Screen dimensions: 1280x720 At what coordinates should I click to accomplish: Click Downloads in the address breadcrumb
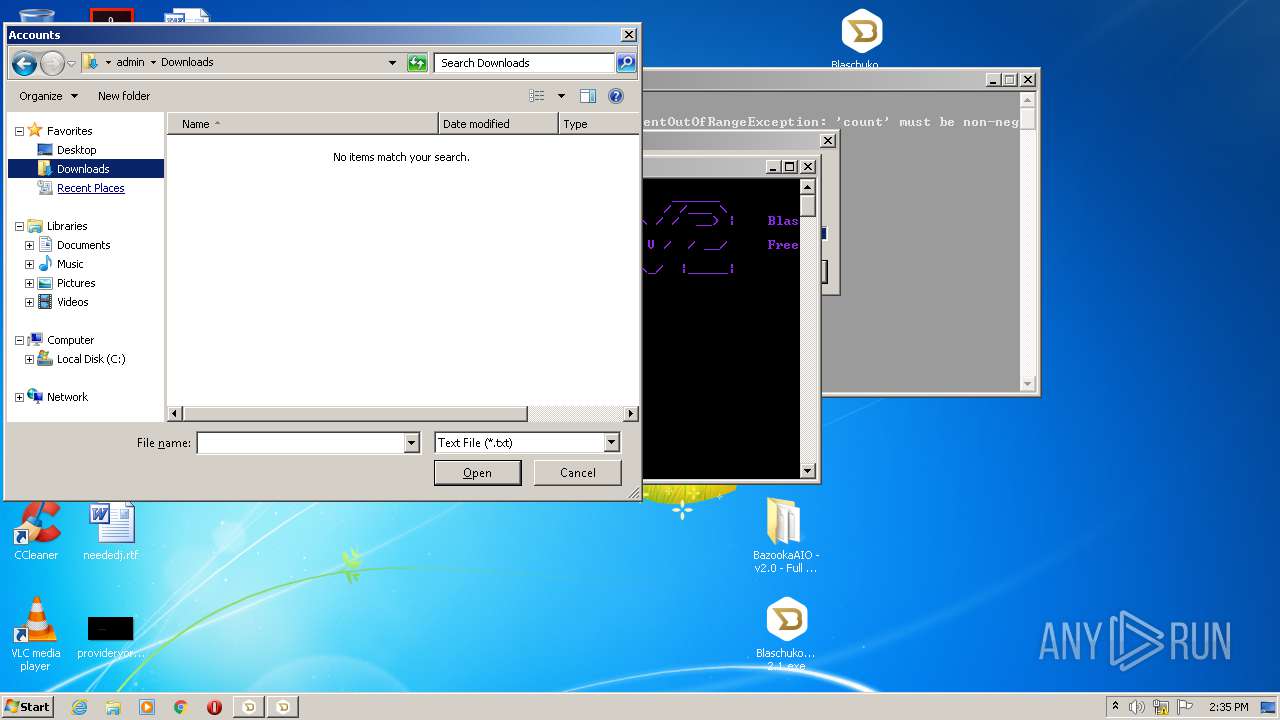click(x=187, y=62)
